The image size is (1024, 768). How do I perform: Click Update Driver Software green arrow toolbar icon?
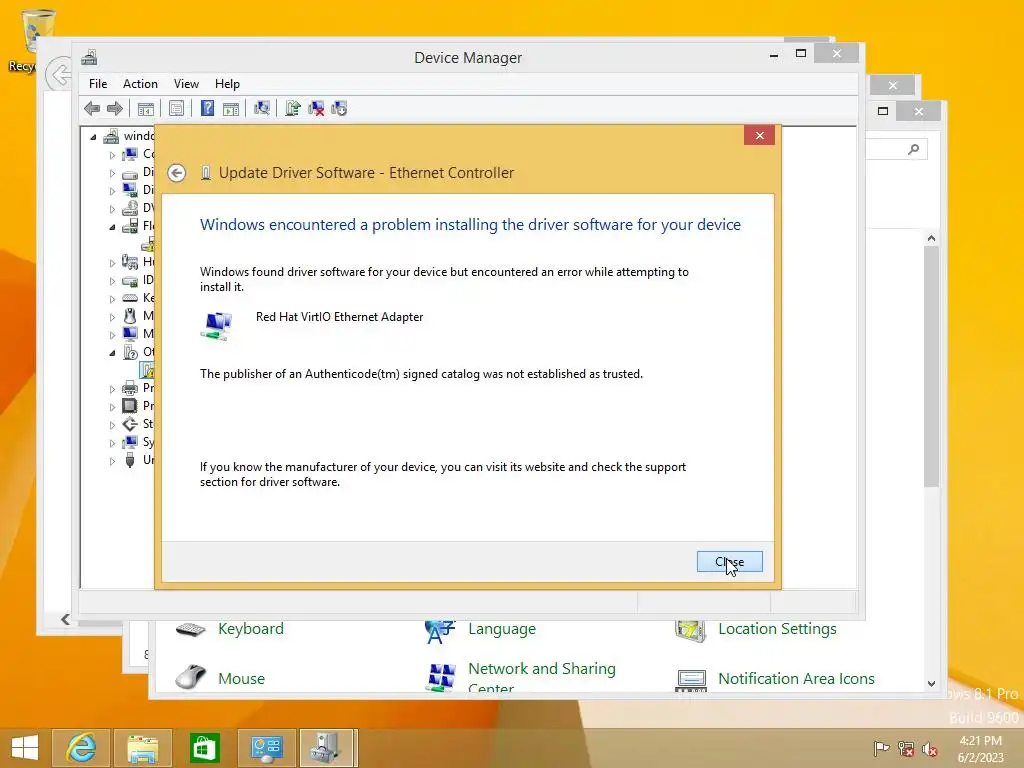(293, 108)
